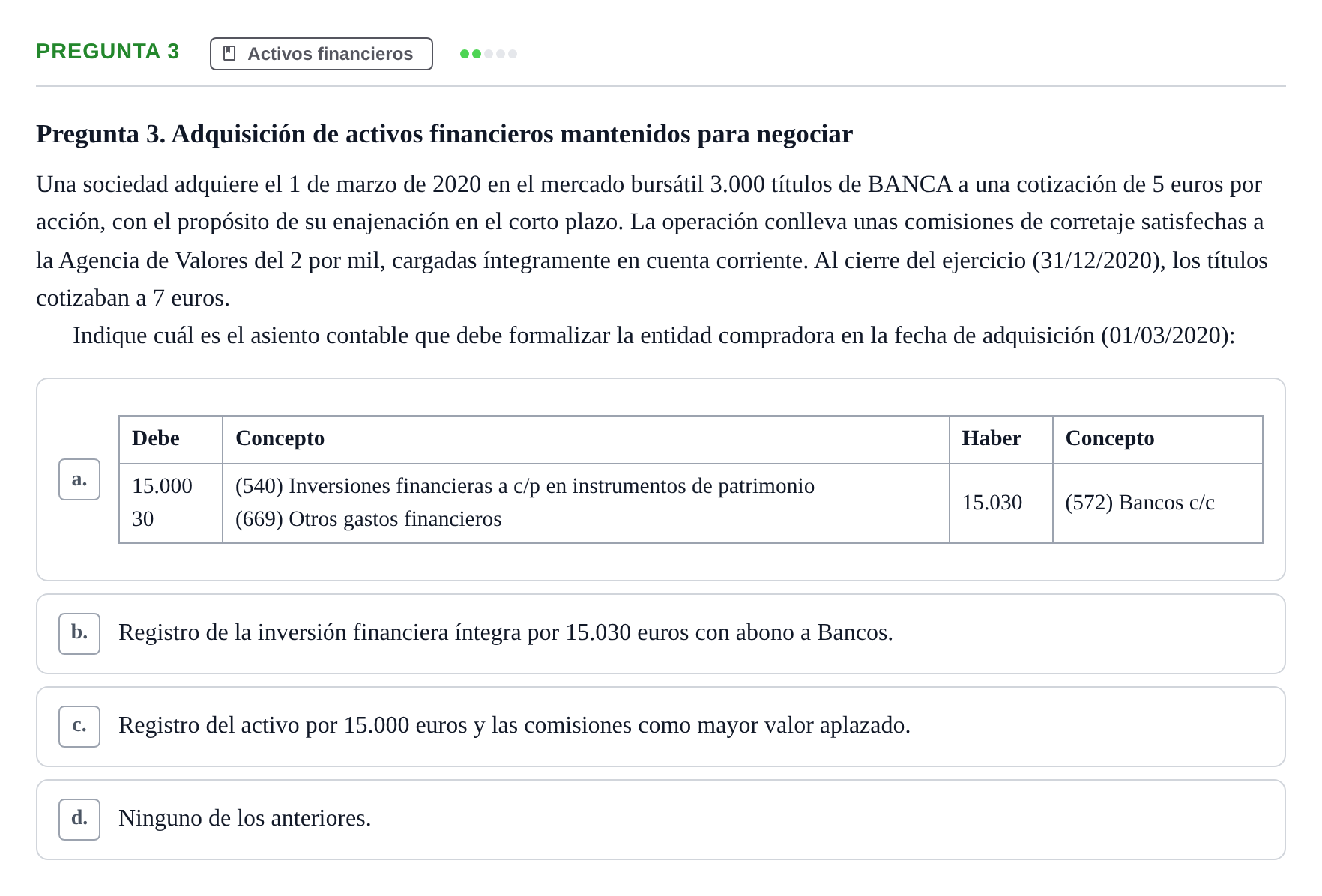Click the (540) Inversiones financieras entry
Screen dimensions: 1322x896
pyautogui.click(x=525, y=486)
